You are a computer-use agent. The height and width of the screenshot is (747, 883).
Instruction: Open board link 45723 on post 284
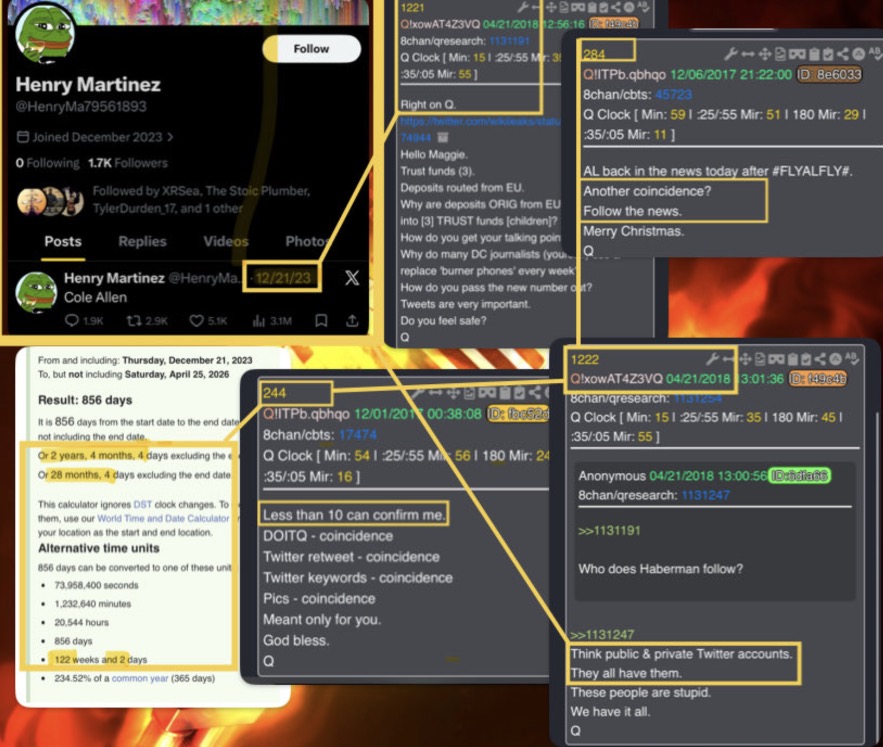(674, 95)
